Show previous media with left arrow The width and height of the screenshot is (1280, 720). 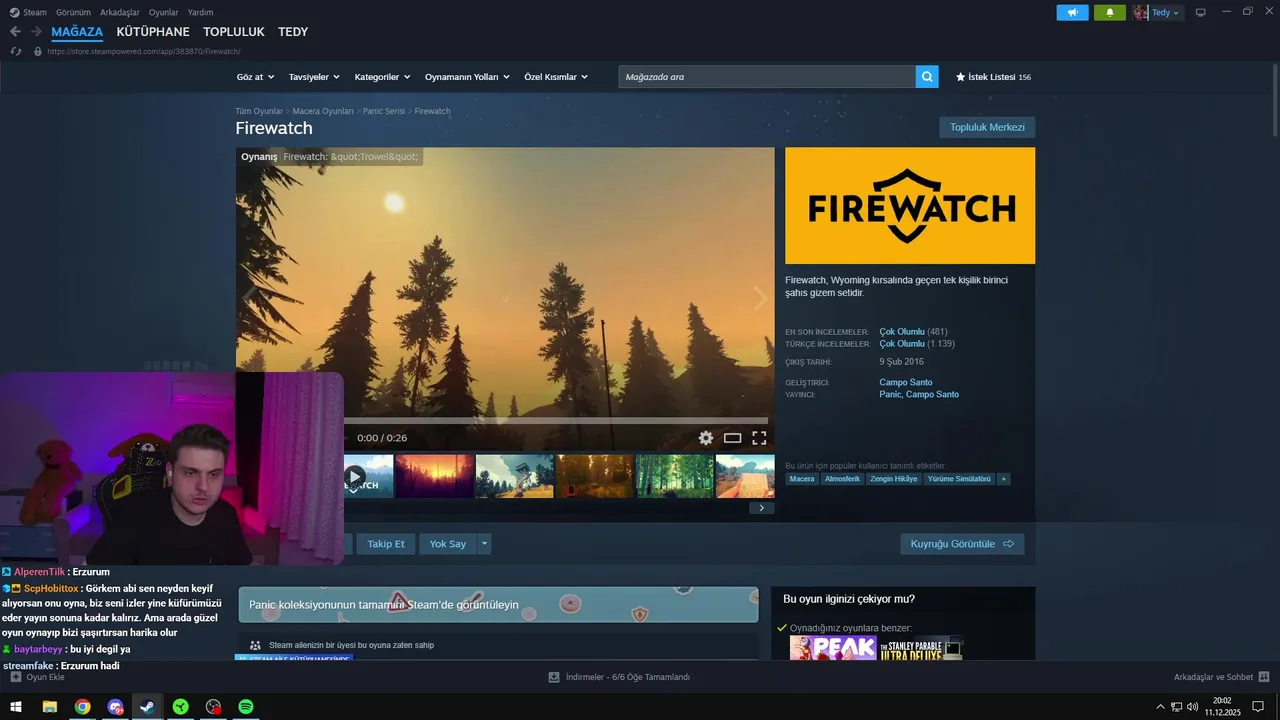tap(248, 298)
